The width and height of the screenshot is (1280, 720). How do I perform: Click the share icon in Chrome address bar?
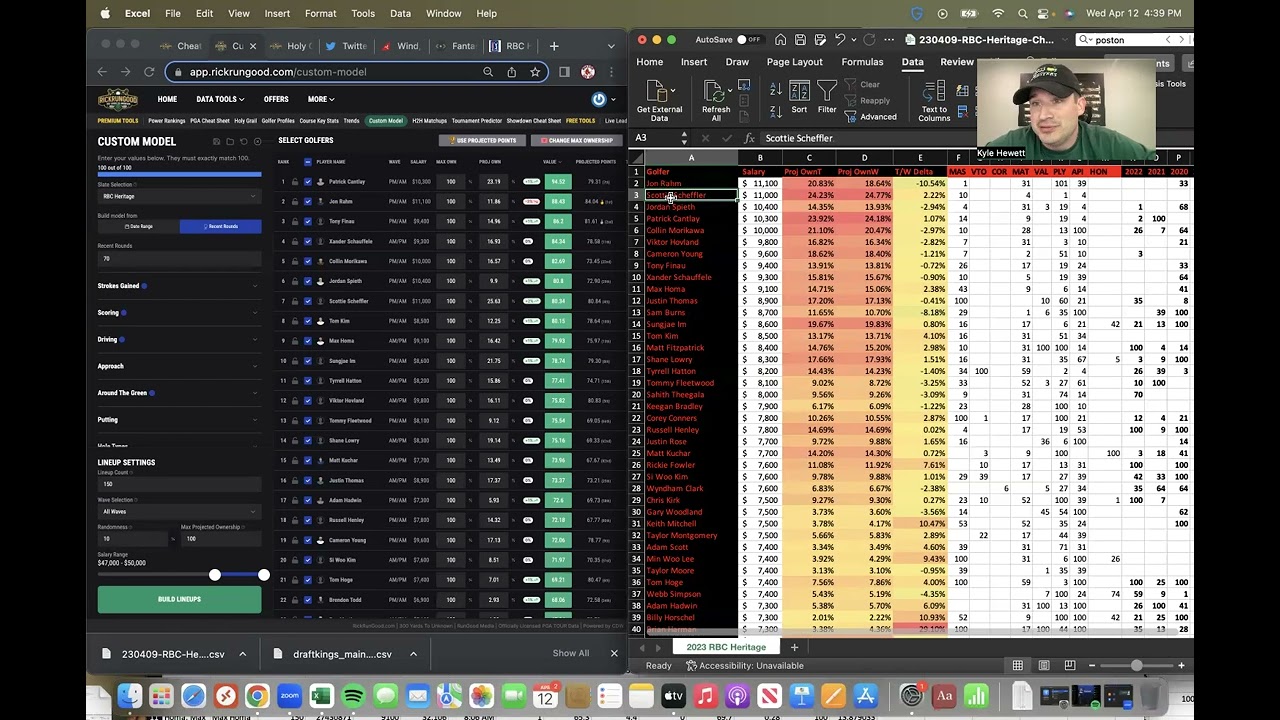tap(511, 72)
